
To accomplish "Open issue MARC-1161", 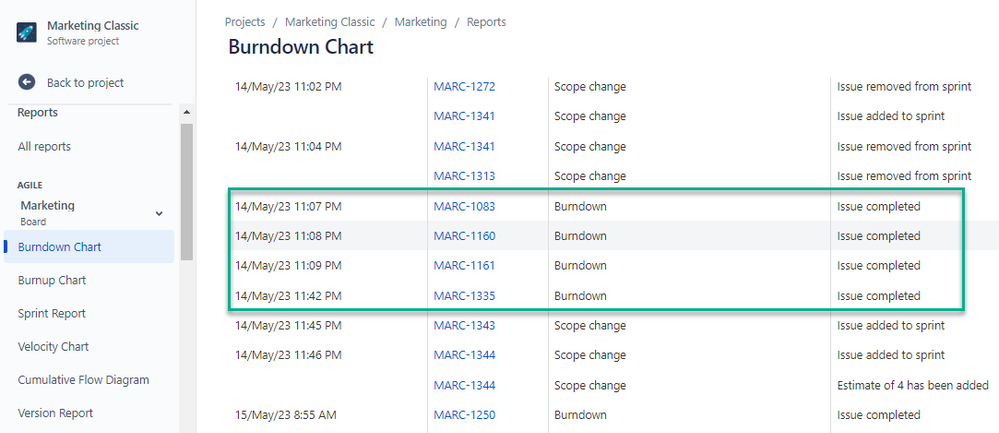I will (x=464, y=265).
